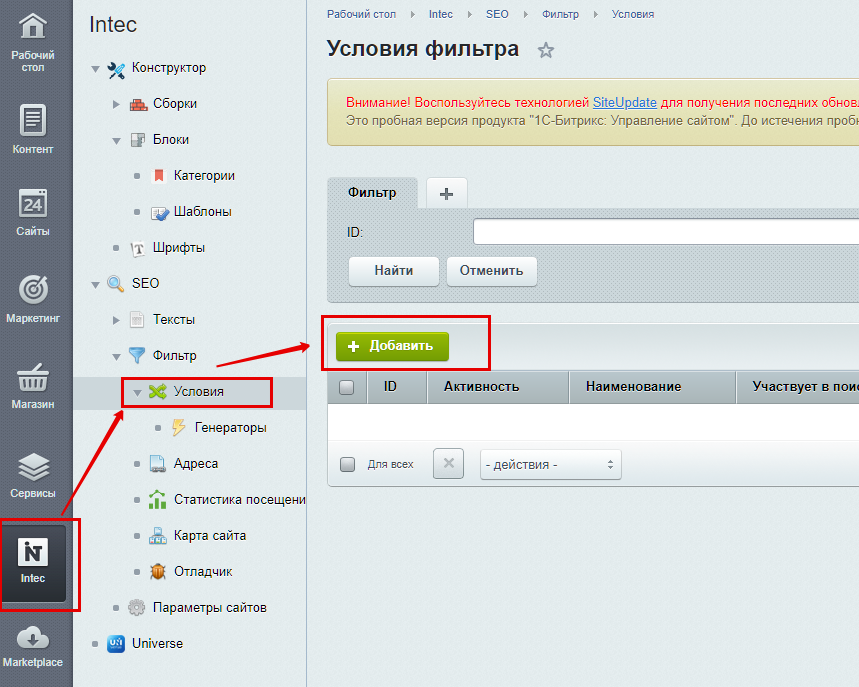Open Шаблоны in the tree
The height and width of the screenshot is (687, 859).
[203, 212]
